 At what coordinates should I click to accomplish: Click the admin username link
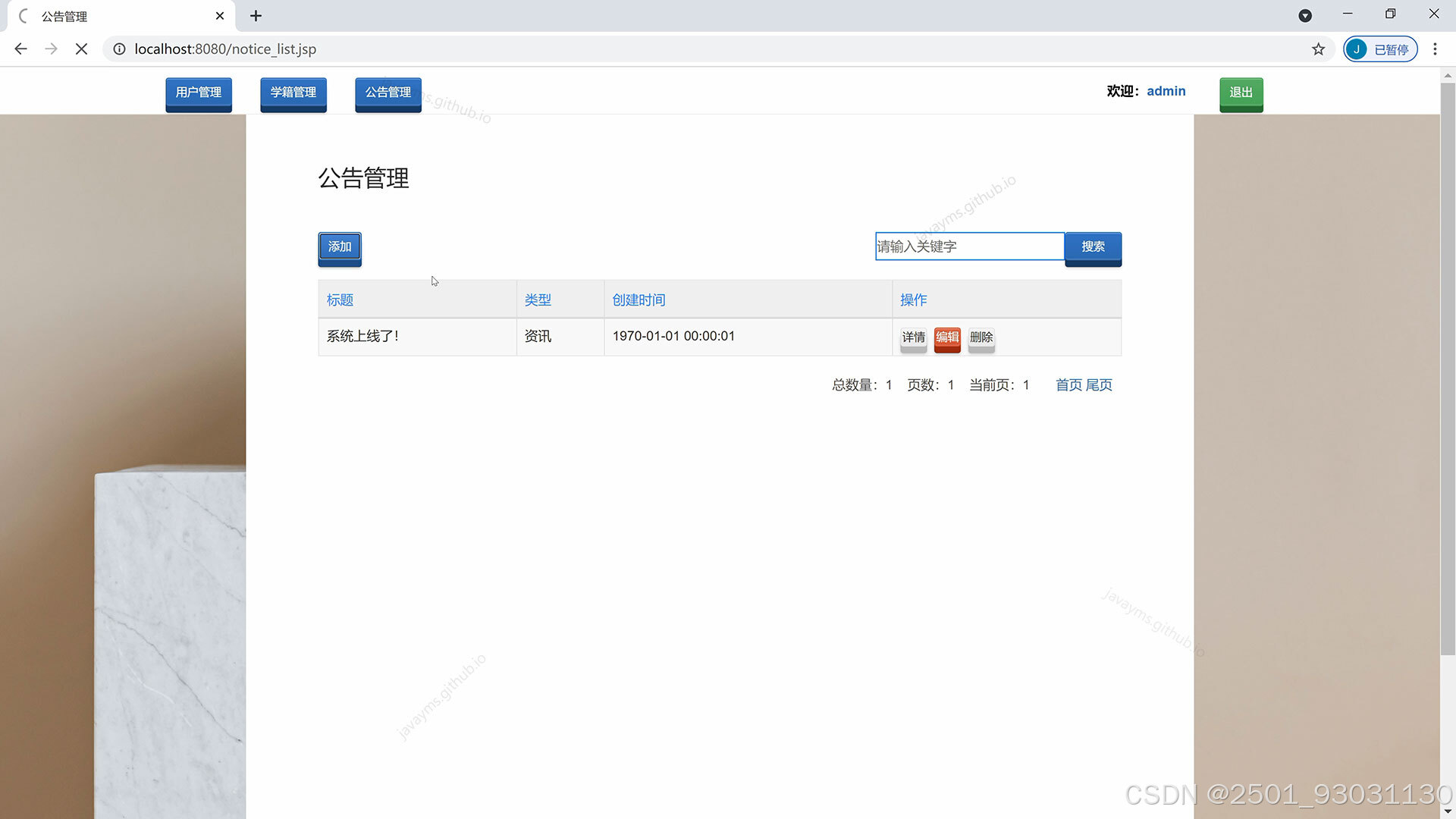(x=1166, y=91)
